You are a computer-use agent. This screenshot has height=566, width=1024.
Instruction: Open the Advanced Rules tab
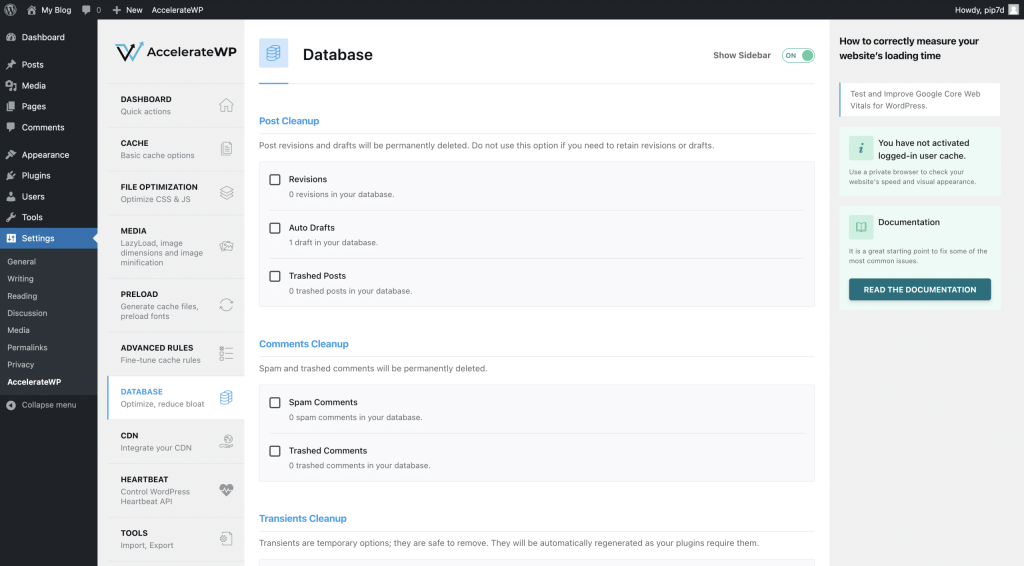click(176, 353)
